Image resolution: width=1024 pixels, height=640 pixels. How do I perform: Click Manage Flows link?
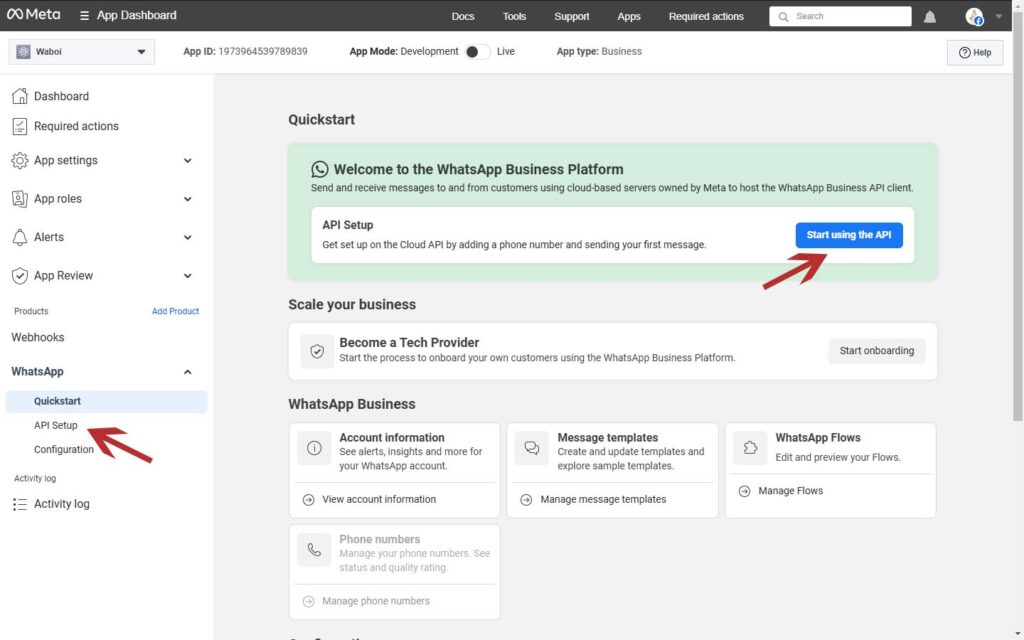(x=790, y=491)
